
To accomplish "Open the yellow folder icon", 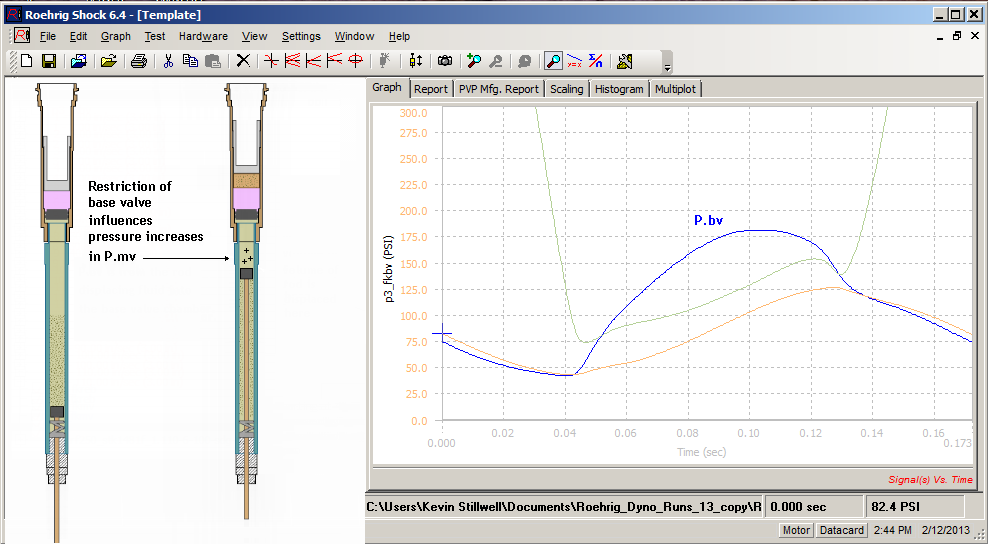I will [x=109, y=61].
